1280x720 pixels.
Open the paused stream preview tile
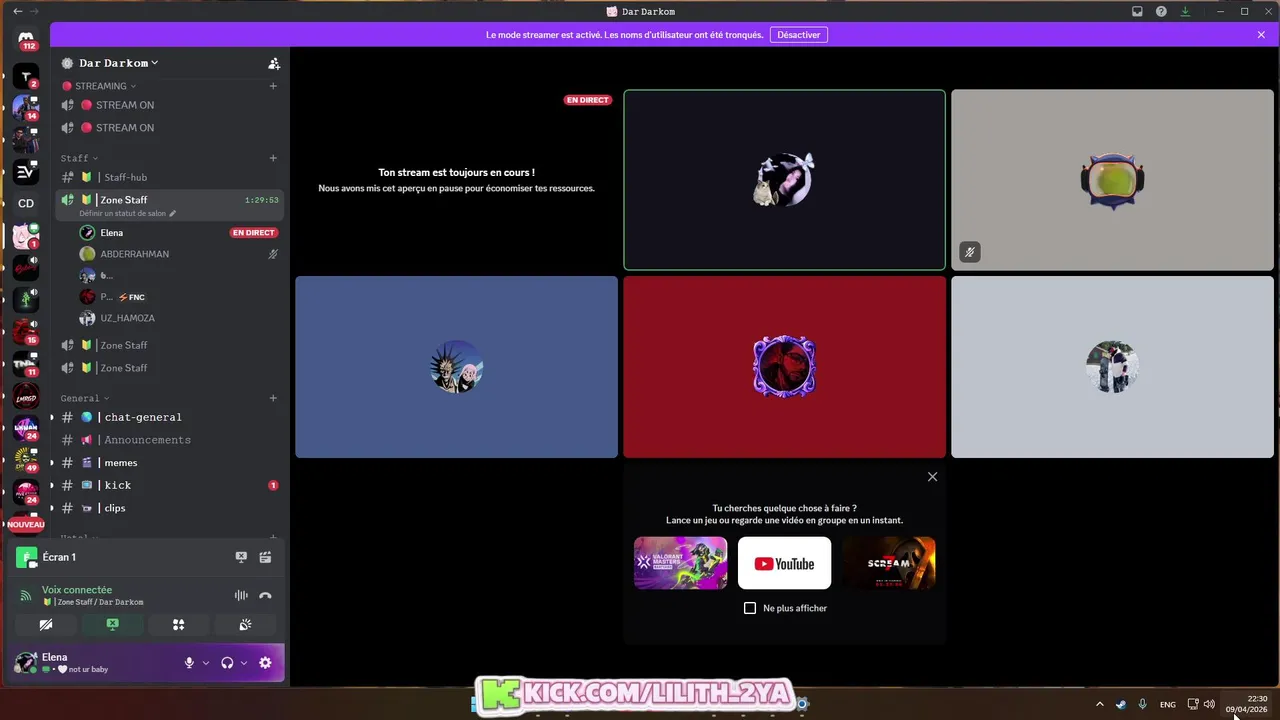456,180
